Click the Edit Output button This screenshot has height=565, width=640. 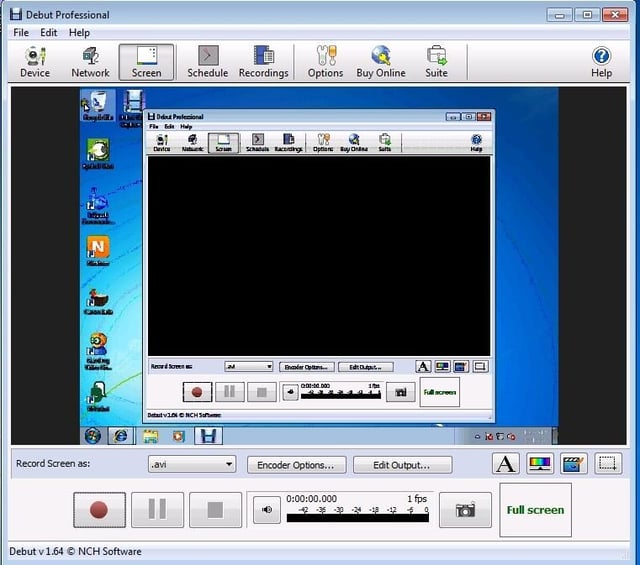(402, 465)
